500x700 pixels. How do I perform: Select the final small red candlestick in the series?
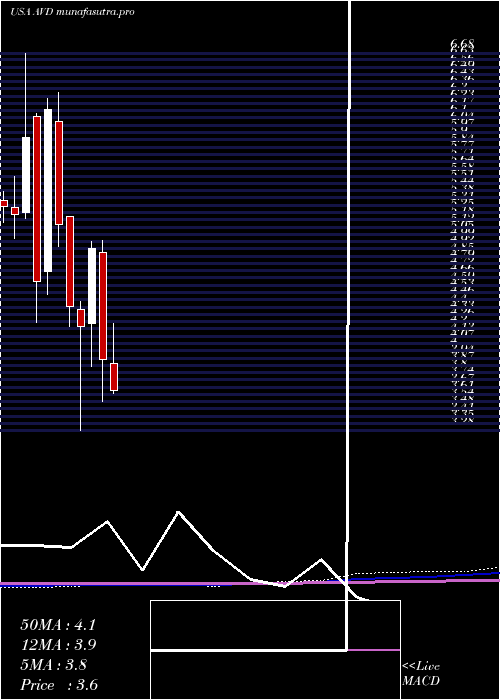click(114, 377)
